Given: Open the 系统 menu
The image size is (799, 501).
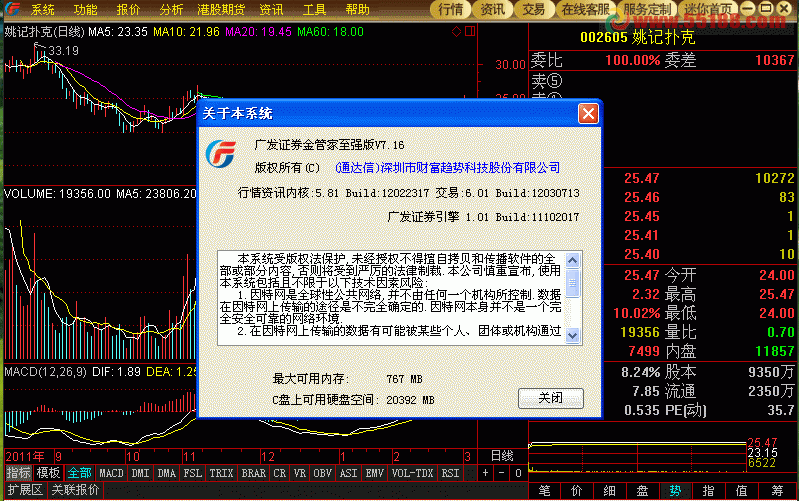Looking at the screenshot, I should (x=42, y=9).
